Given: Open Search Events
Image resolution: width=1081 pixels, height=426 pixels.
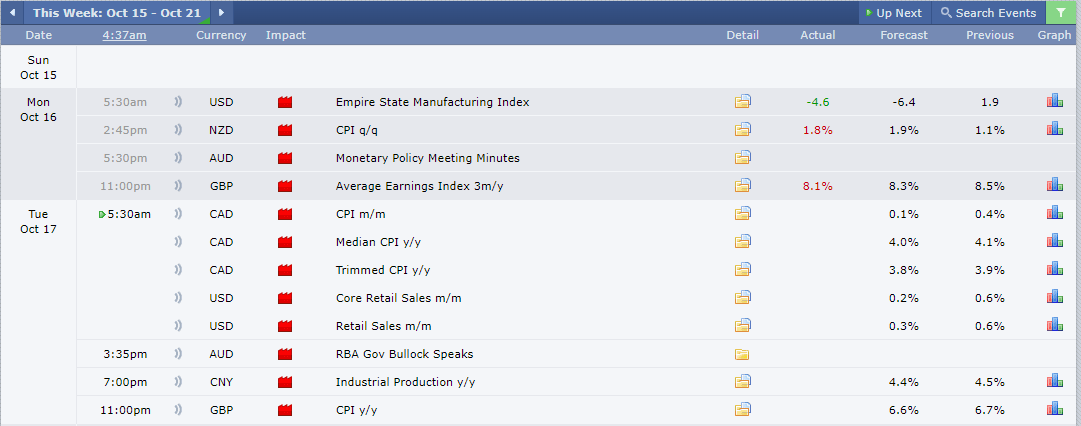Looking at the screenshot, I should (x=988, y=12).
